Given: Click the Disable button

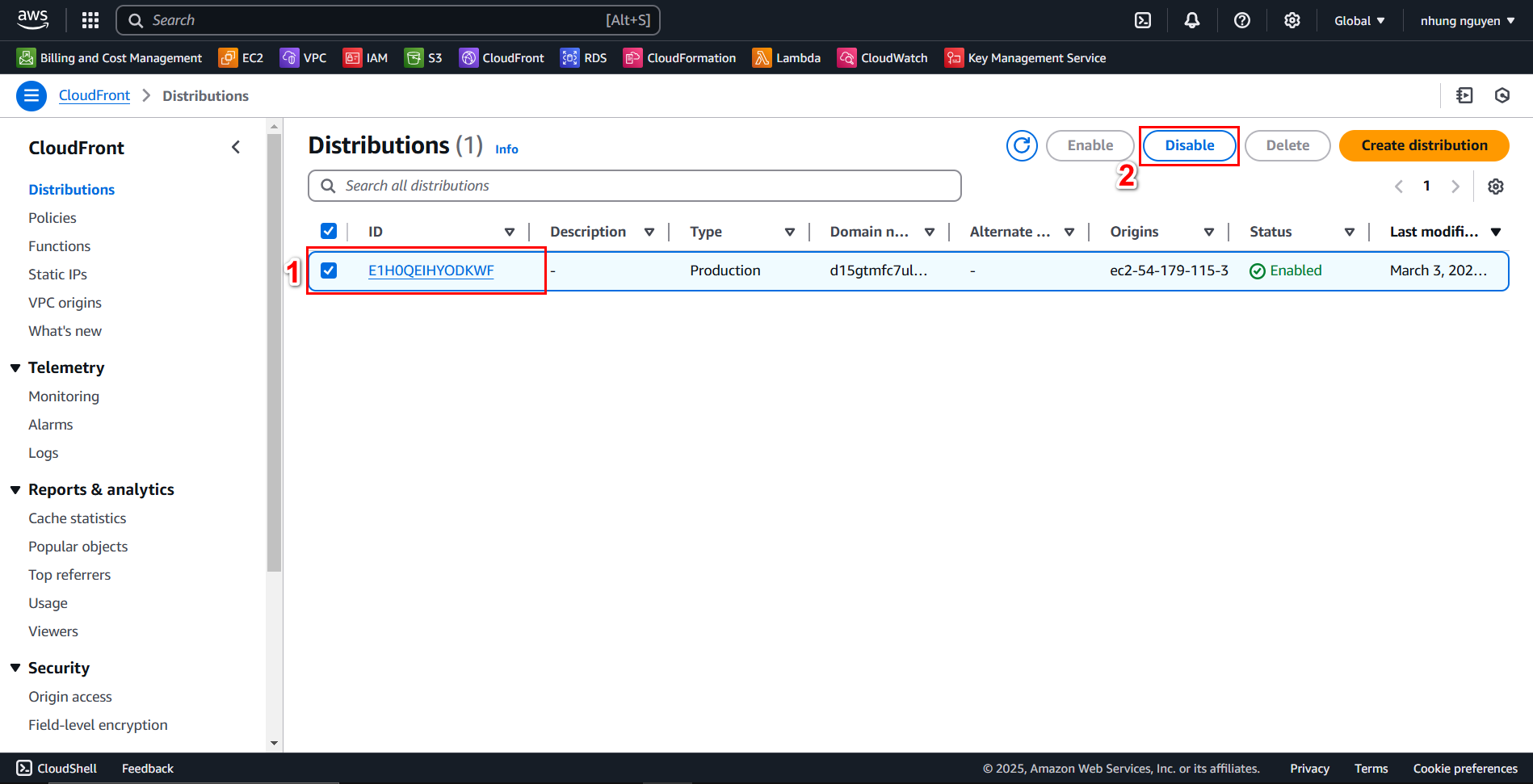Looking at the screenshot, I should (x=1189, y=145).
